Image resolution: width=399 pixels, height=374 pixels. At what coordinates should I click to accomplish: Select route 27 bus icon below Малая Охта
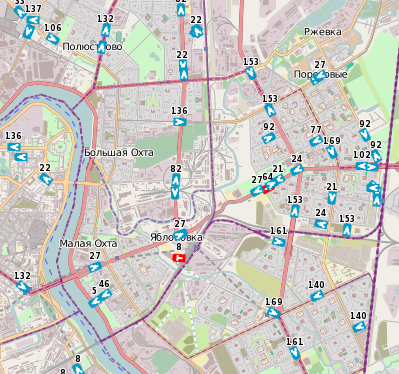(x=95, y=267)
